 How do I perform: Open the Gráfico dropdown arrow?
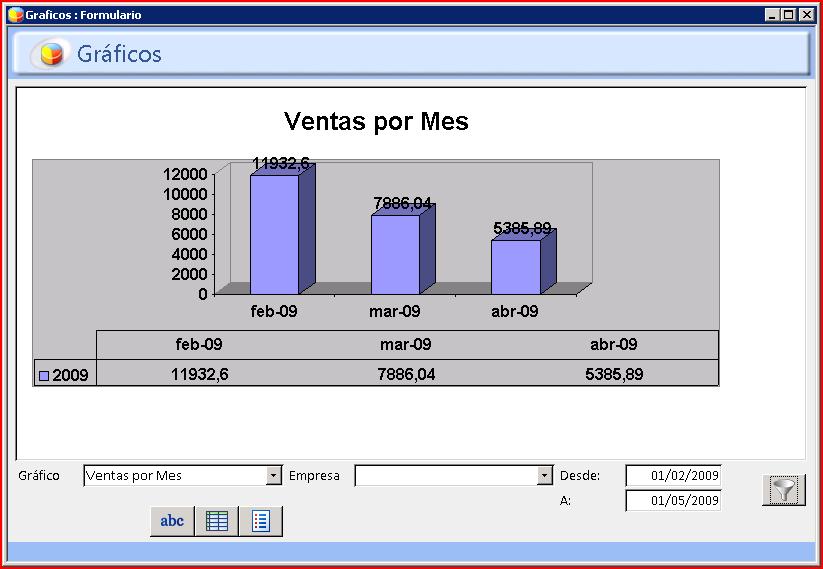(273, 476)
